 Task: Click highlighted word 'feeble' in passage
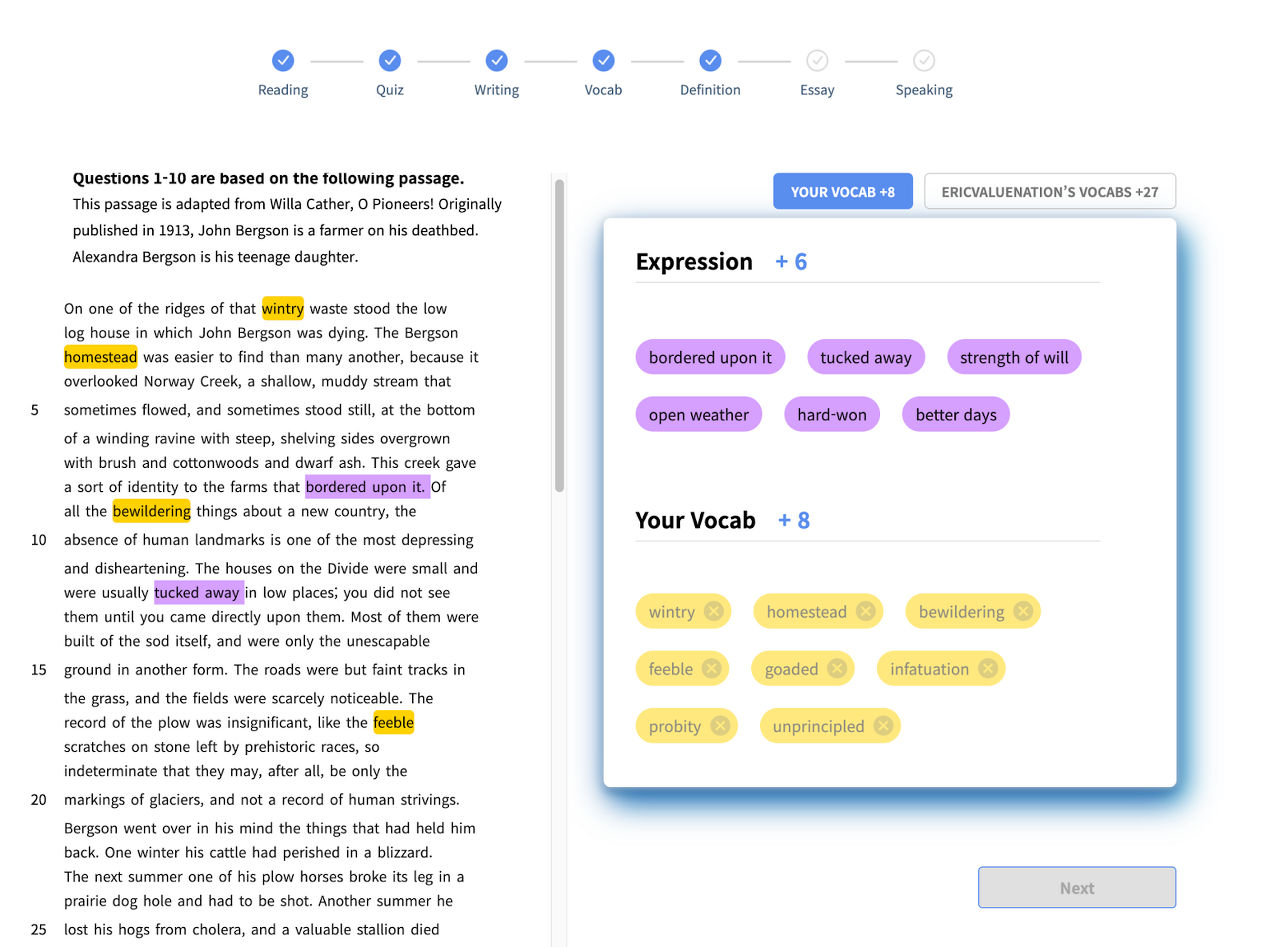(393, 722)
